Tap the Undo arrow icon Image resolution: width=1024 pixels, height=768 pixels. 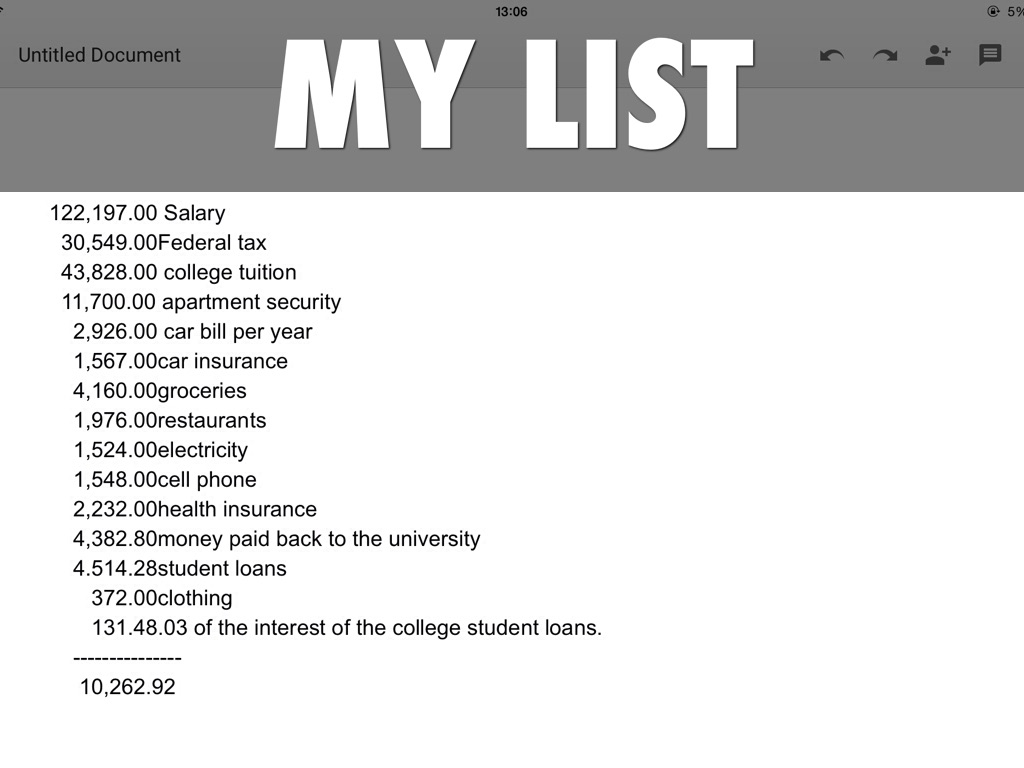(831, 55)
